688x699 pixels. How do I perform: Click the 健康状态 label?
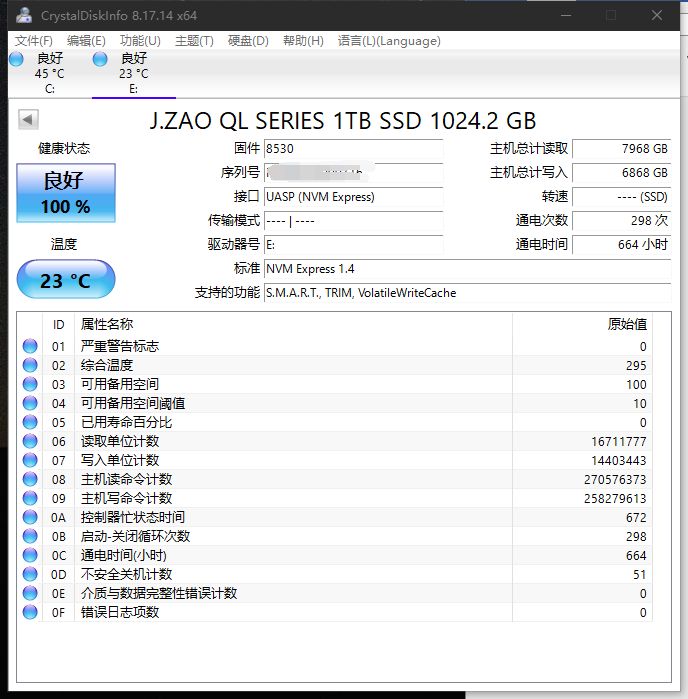64,148
